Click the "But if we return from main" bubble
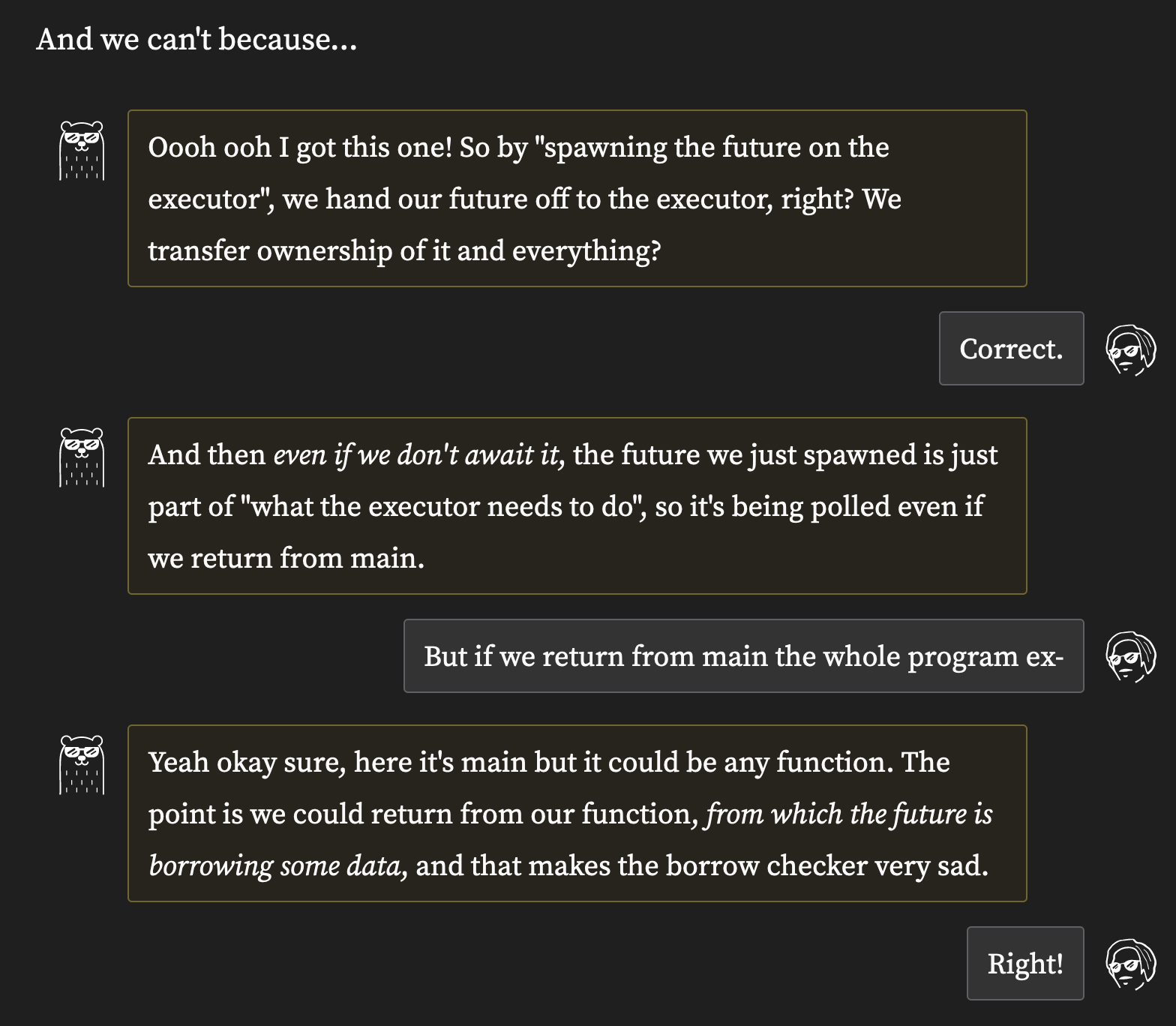The width and height of the screenshot is (1176, 1026). [x=743, y=656]
